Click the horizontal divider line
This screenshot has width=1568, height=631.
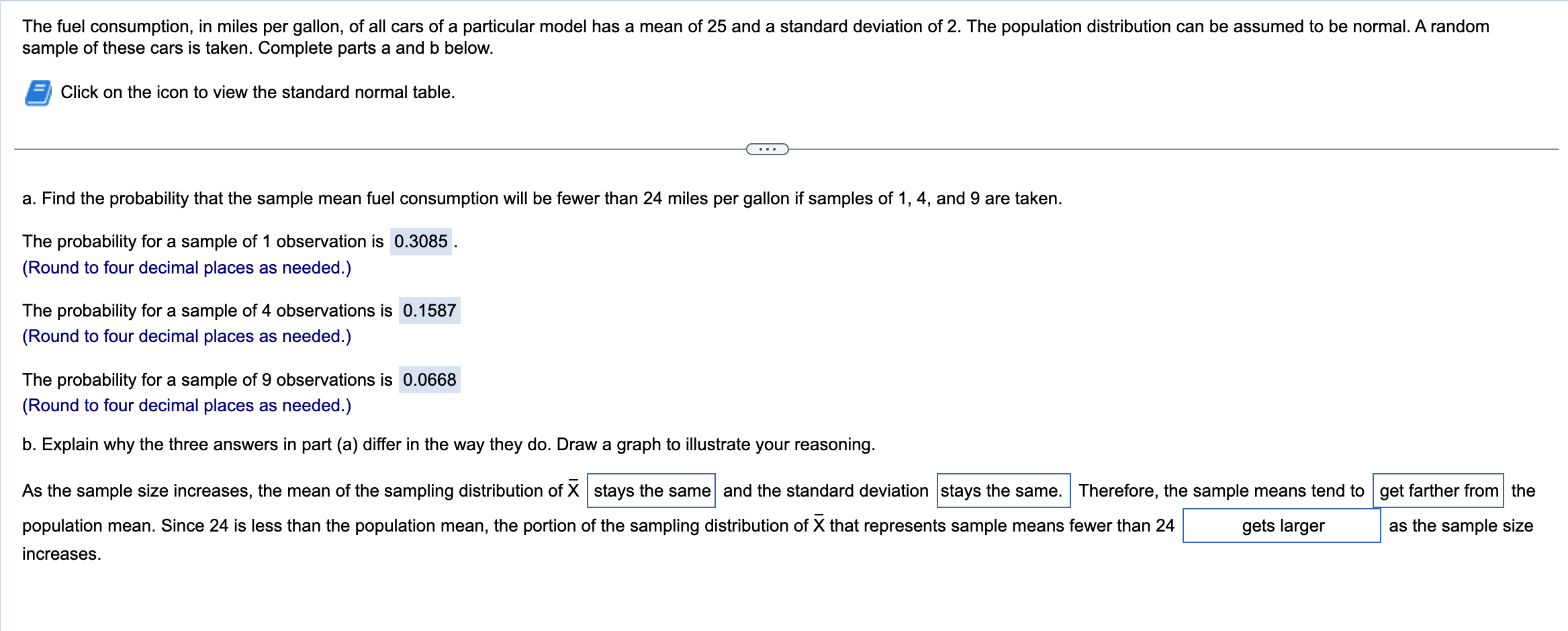[403, 148]
